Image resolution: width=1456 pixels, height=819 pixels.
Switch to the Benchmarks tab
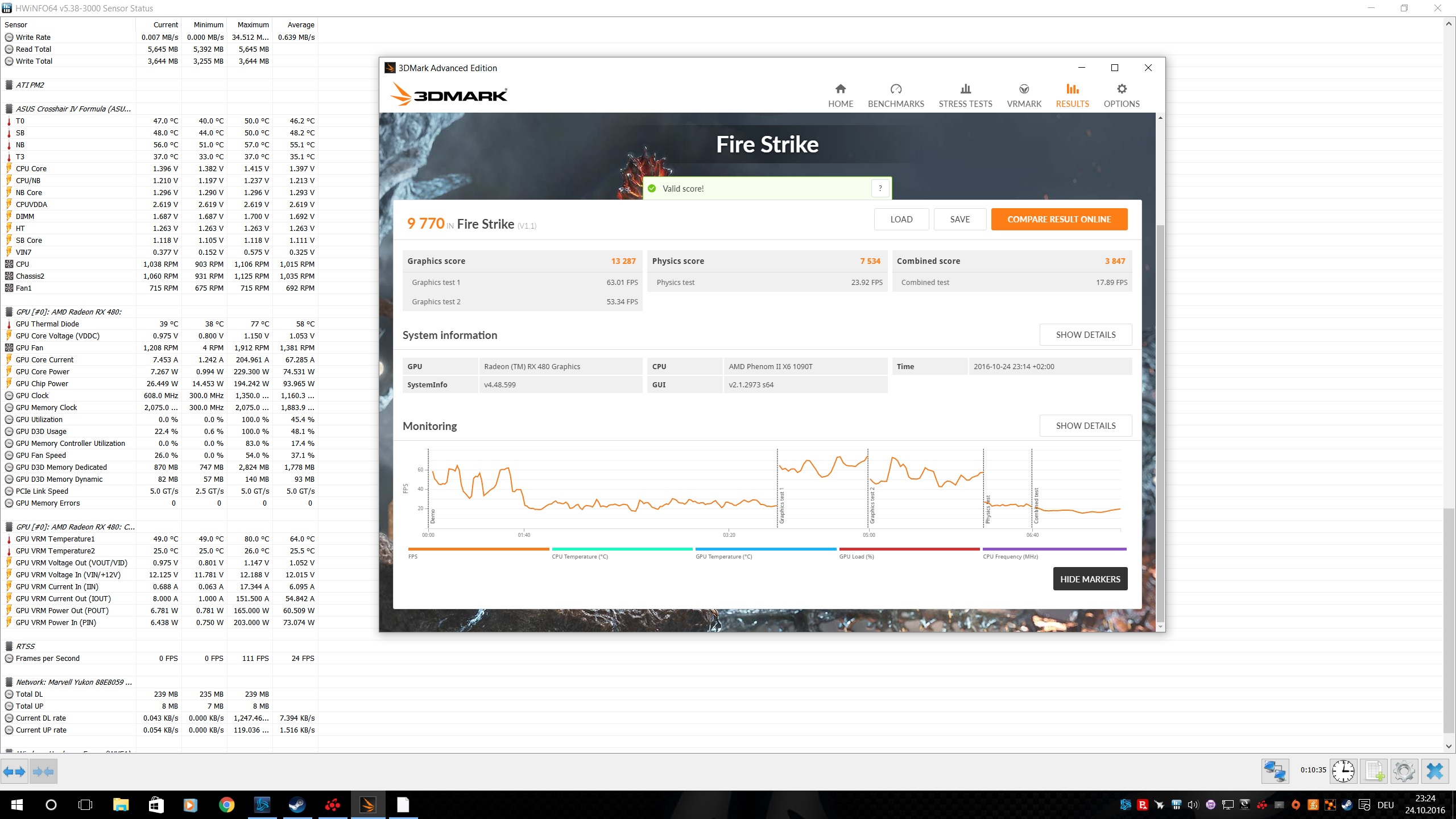[896, 96]
